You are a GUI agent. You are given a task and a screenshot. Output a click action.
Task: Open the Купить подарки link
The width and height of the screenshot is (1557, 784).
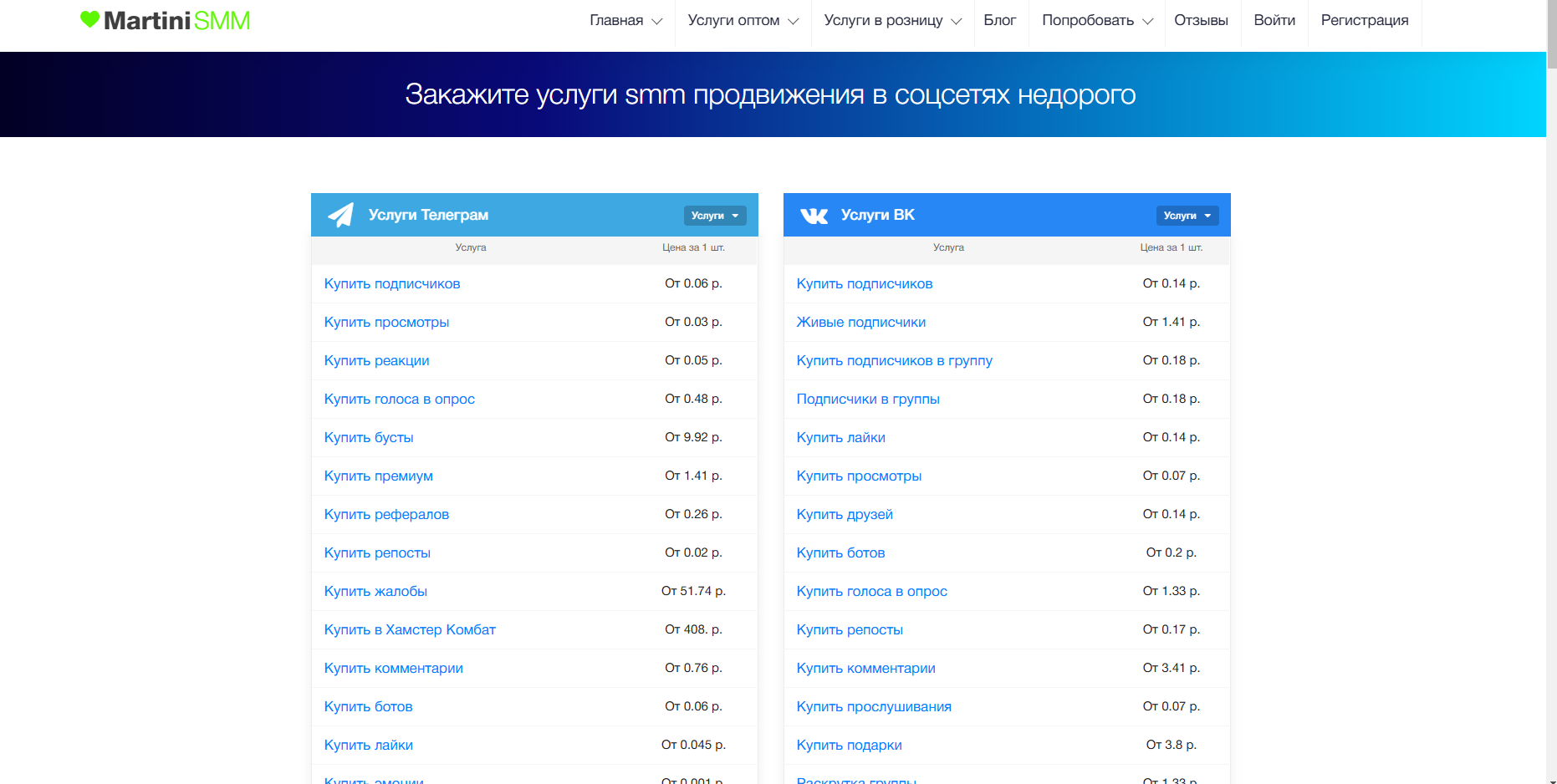pyautogui.click(x=850, y=746)
